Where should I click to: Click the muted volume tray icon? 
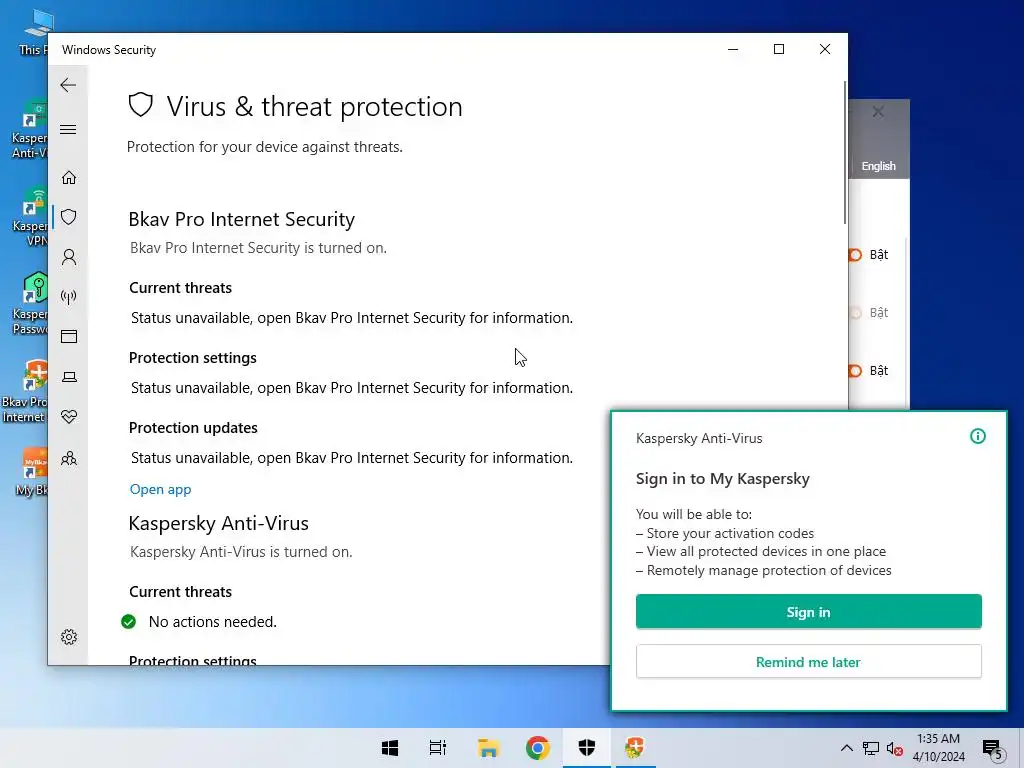coord(894,748)
